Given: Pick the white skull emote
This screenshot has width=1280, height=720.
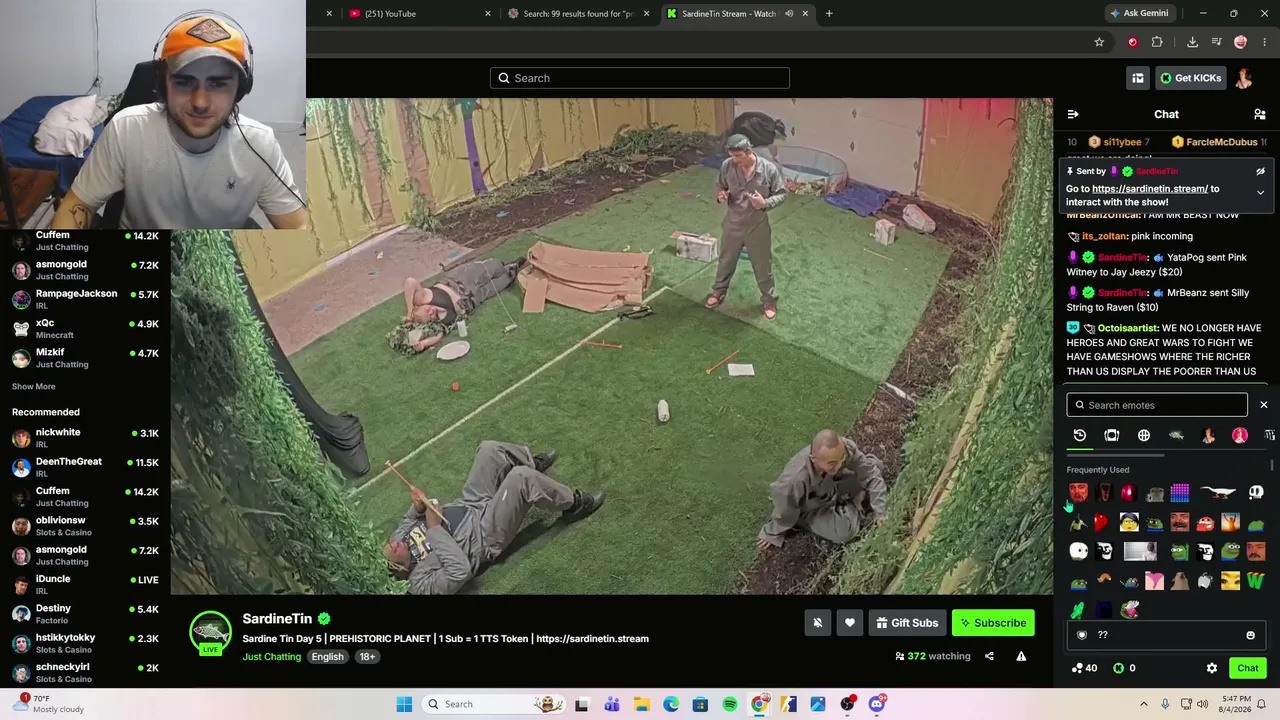Looking at the screenshot, I should coord(1256,492).
